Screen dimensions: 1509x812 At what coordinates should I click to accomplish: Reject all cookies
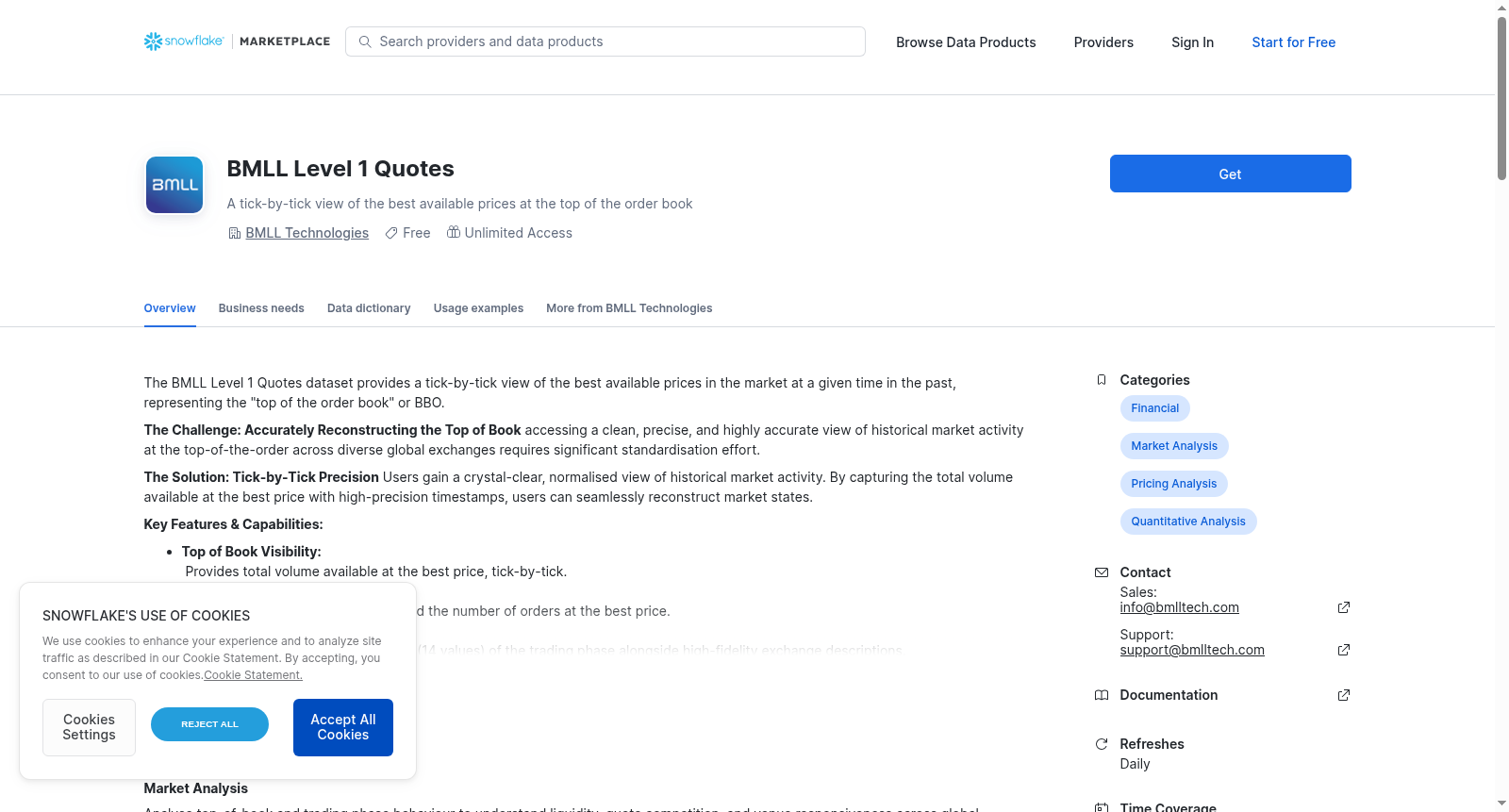pyautogui.click(x=209, y=724)
